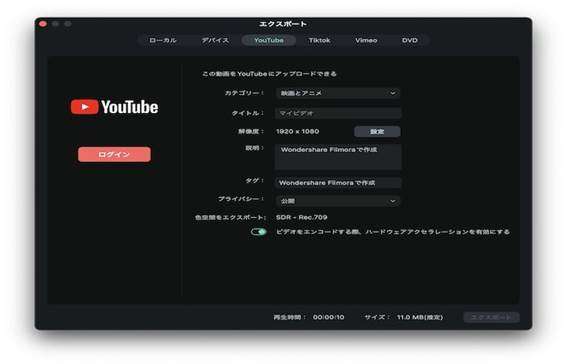The width and height of the screenshot is (567, 364).
Task: Switch to the ローカル tab
Action: 162,40
